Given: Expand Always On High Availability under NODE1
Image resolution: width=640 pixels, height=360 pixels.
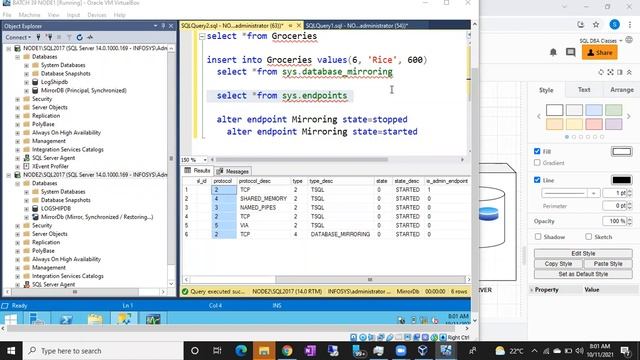Looking at the screenshot, I should (18, 133).
